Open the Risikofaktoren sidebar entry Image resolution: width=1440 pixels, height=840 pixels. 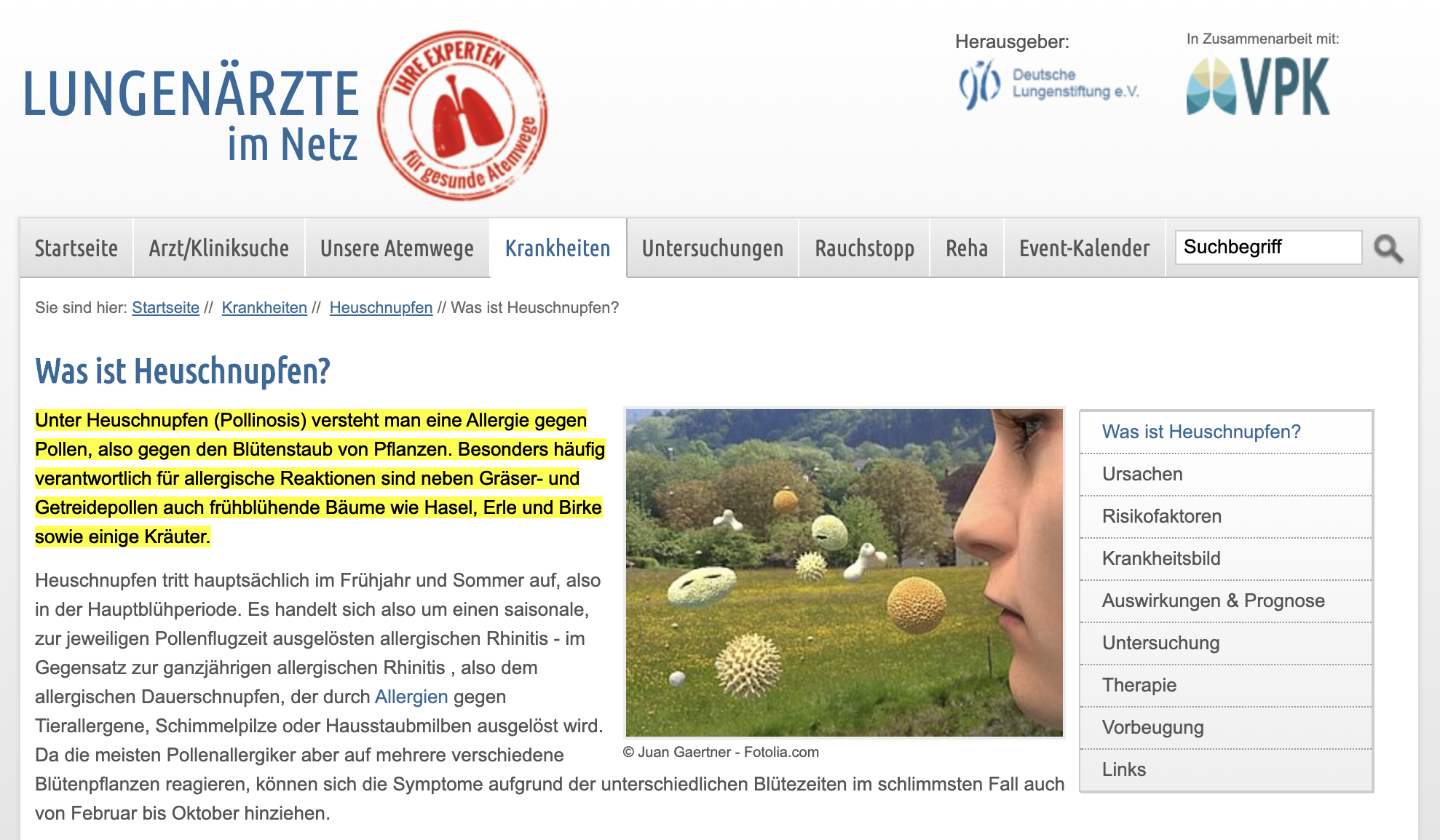point(1226,517)
